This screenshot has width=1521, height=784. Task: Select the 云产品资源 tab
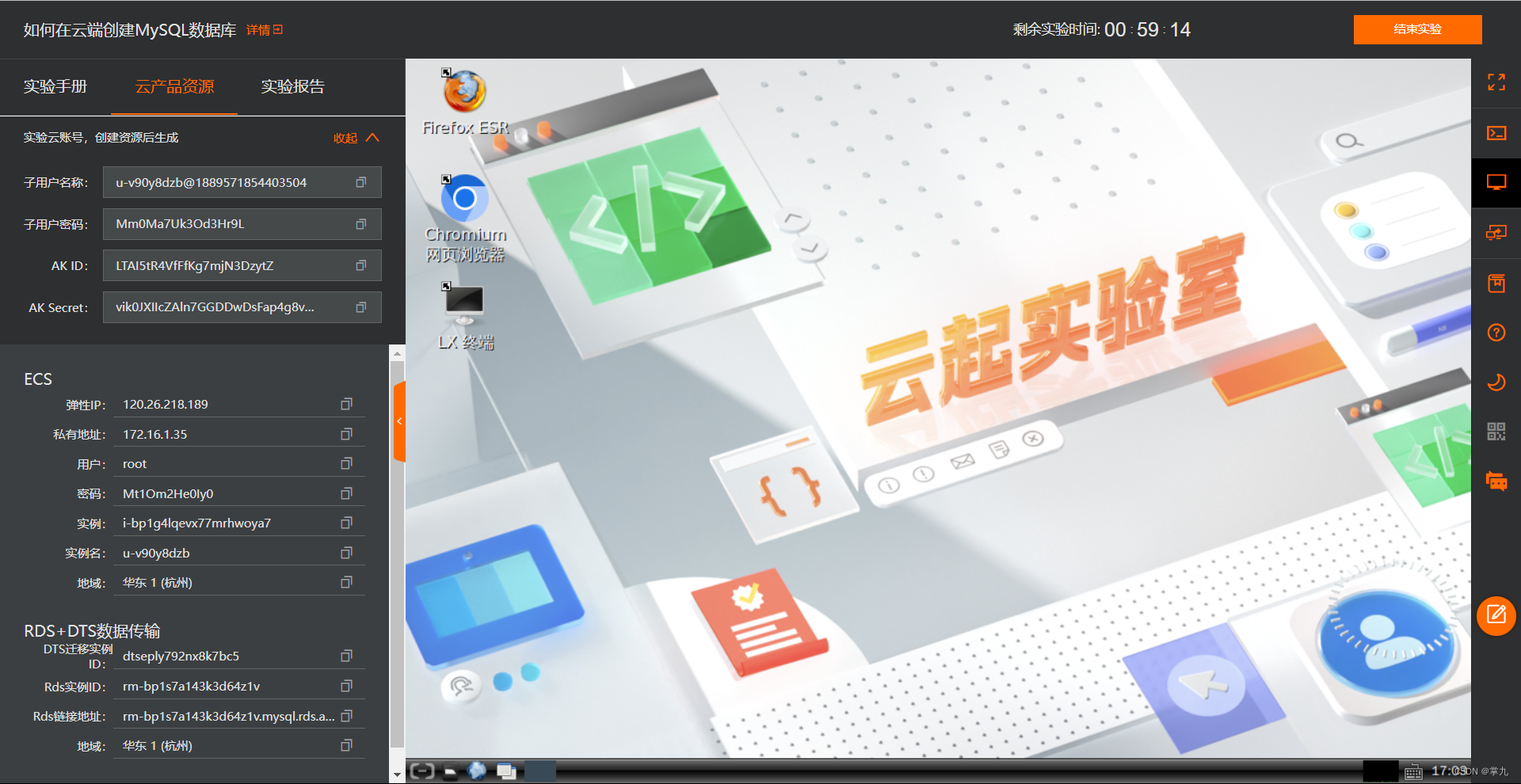point(174,86)
